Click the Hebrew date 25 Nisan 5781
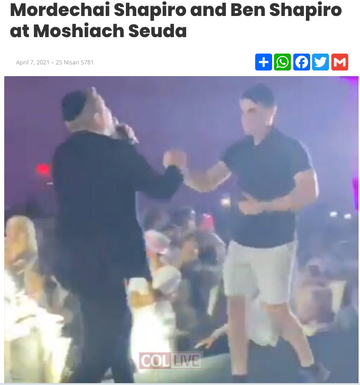360x385 pixels. tap(75, 62)
